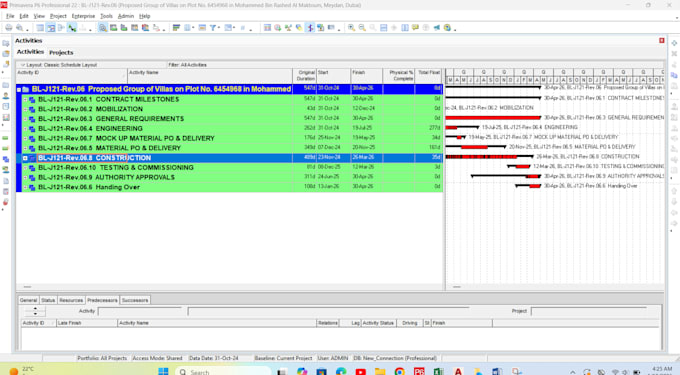Click the YouTube icon in the taskbar
680x375 pixels.
(360, 372)
